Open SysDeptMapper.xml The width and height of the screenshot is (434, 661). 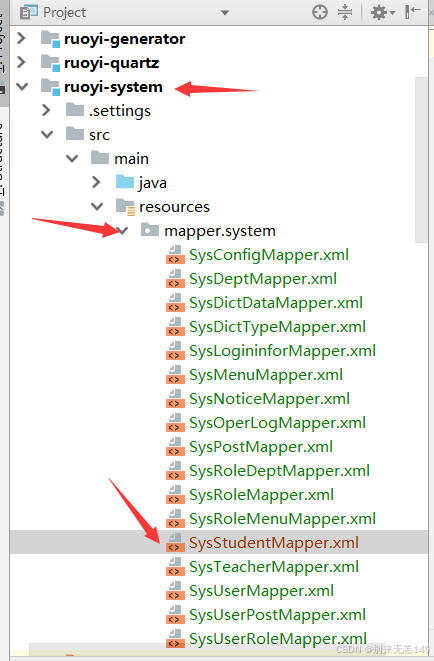click(x=263, y=279)
